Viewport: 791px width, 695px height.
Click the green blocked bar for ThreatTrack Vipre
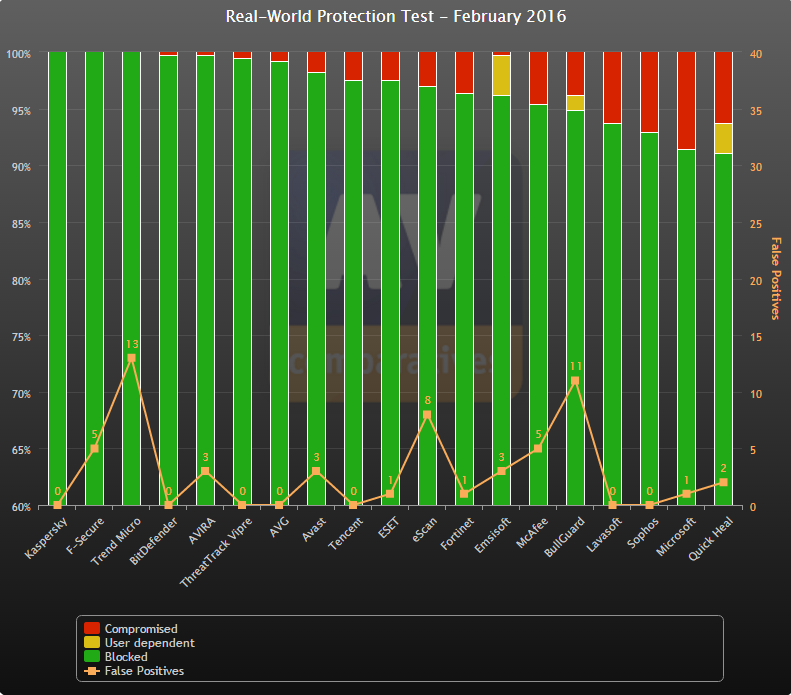(242, 282)
